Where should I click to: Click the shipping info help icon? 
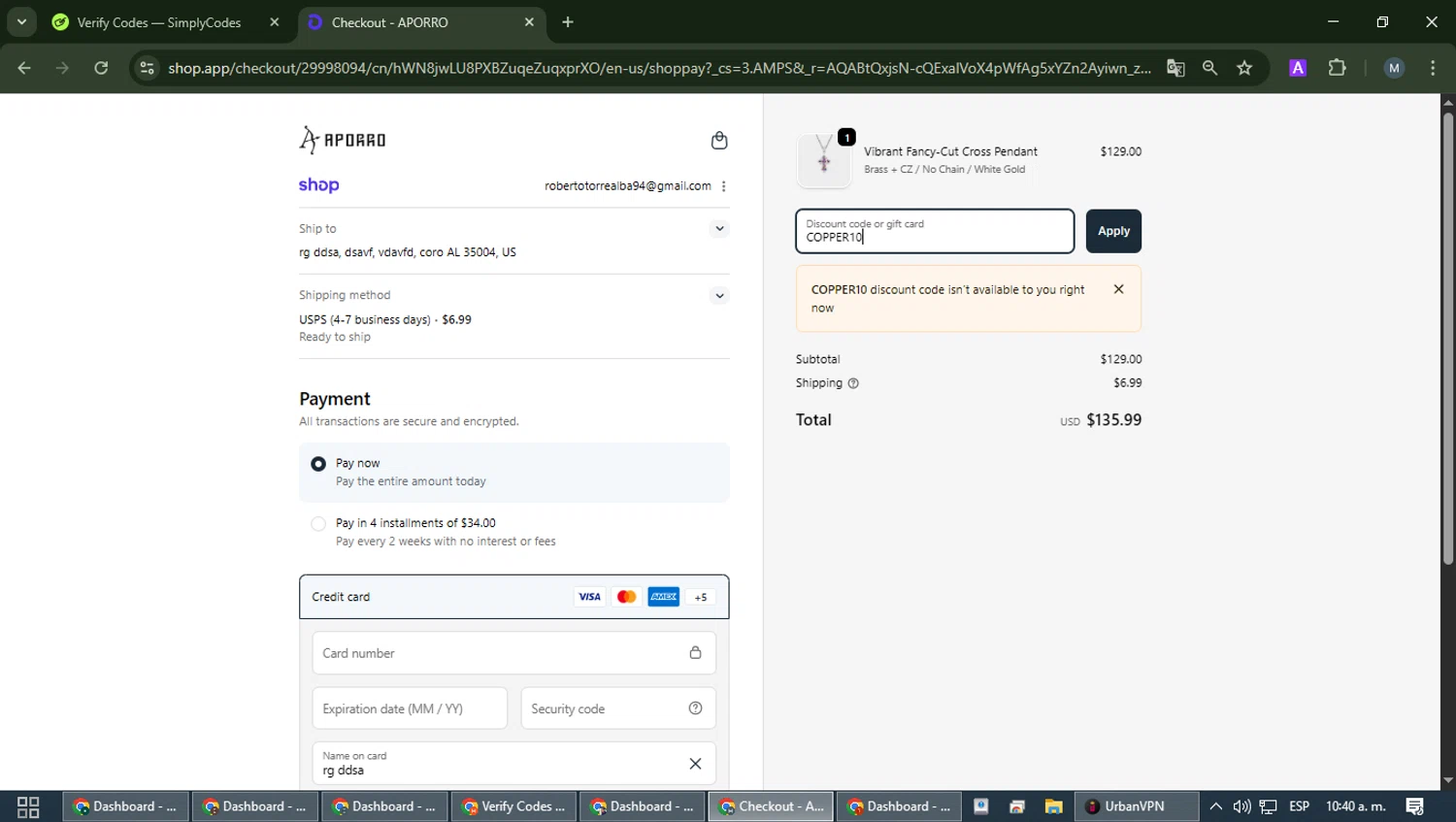pos(853,383)
